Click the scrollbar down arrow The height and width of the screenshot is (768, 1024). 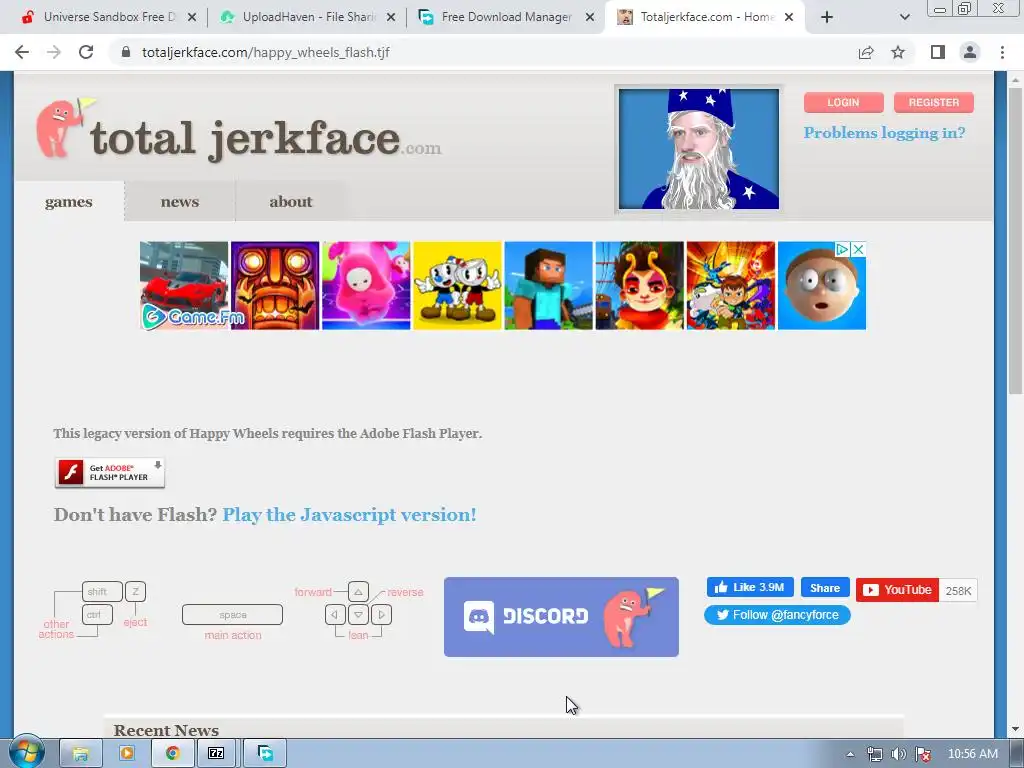[1015, 729]
